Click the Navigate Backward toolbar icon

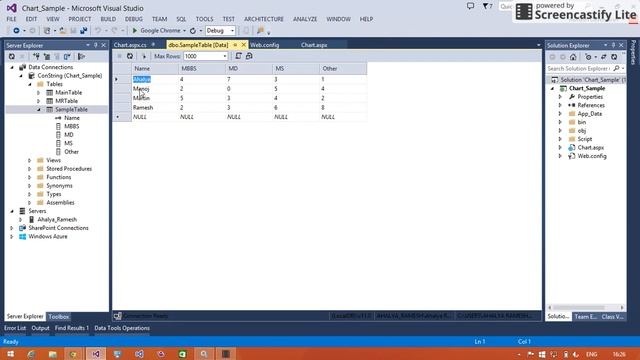(16, 31)
